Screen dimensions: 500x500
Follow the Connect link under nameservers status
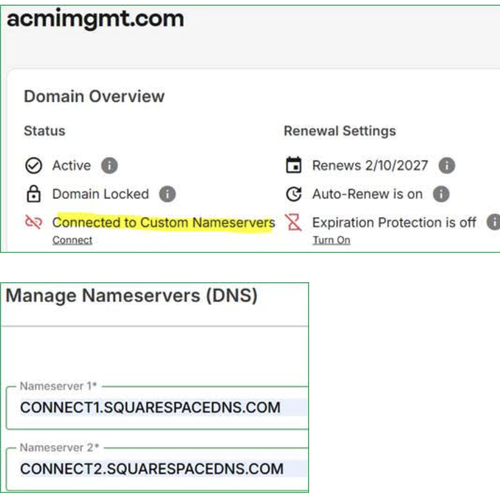(72, 240)
